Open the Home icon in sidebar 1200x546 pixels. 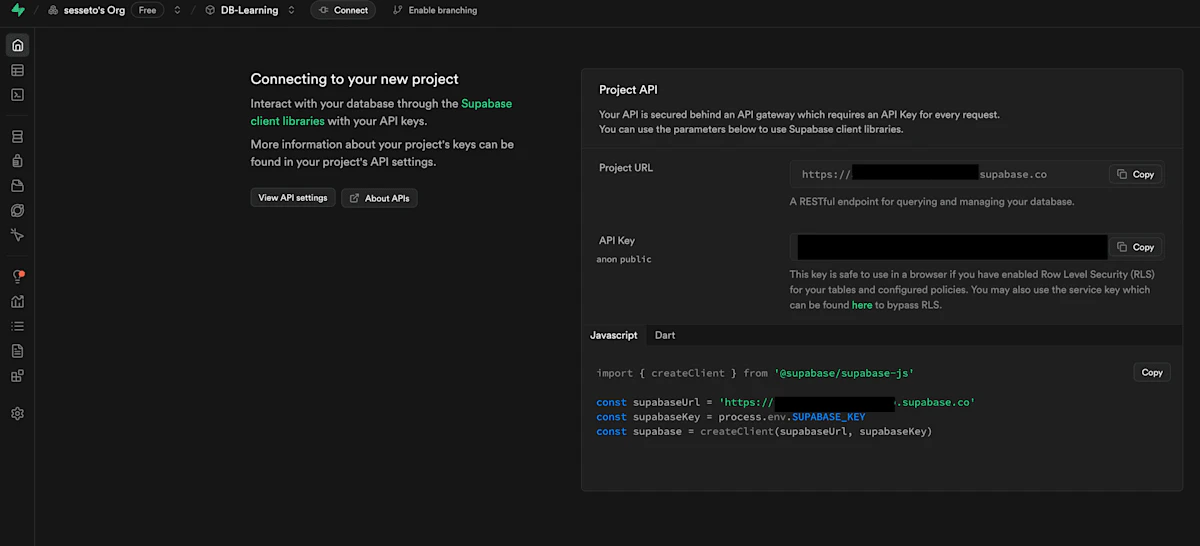click(17, 45)
